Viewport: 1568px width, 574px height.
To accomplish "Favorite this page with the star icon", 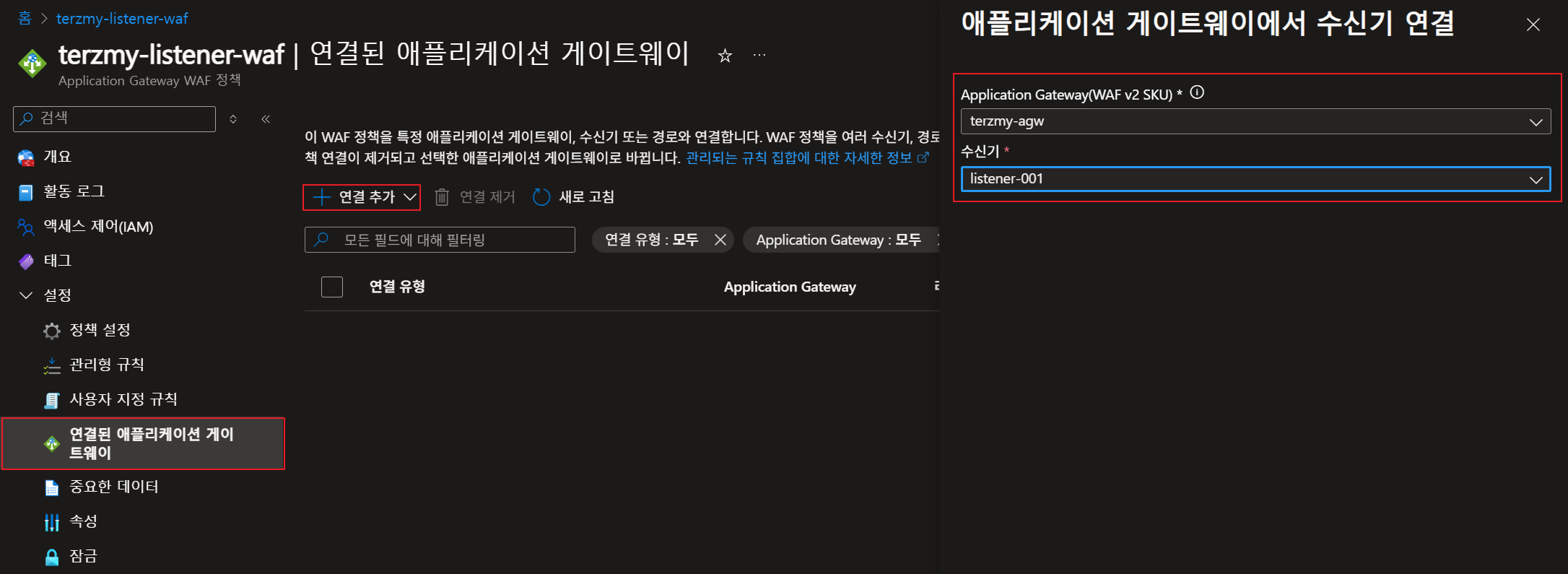I will pos(725,56).
